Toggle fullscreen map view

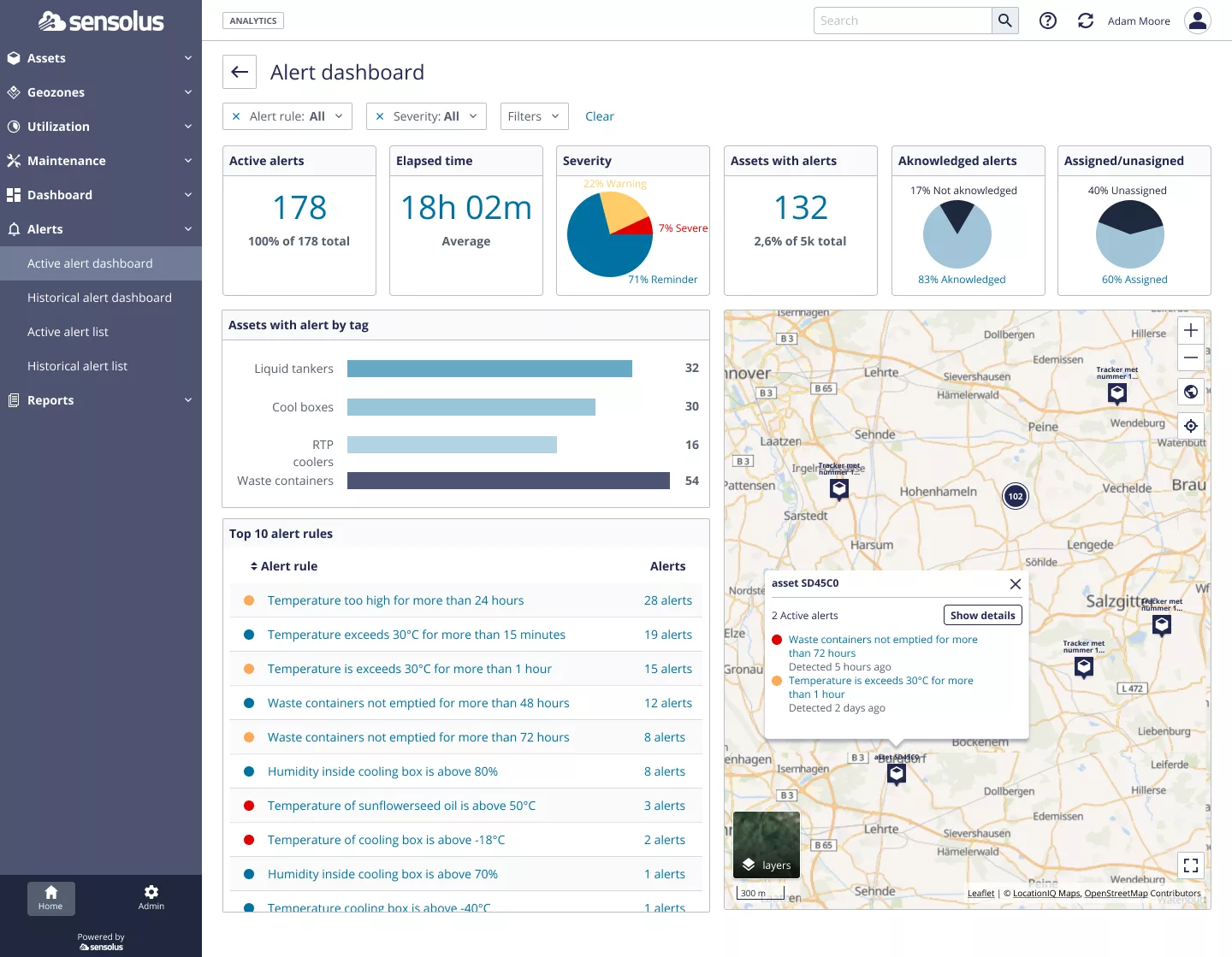pos(1190,865)
